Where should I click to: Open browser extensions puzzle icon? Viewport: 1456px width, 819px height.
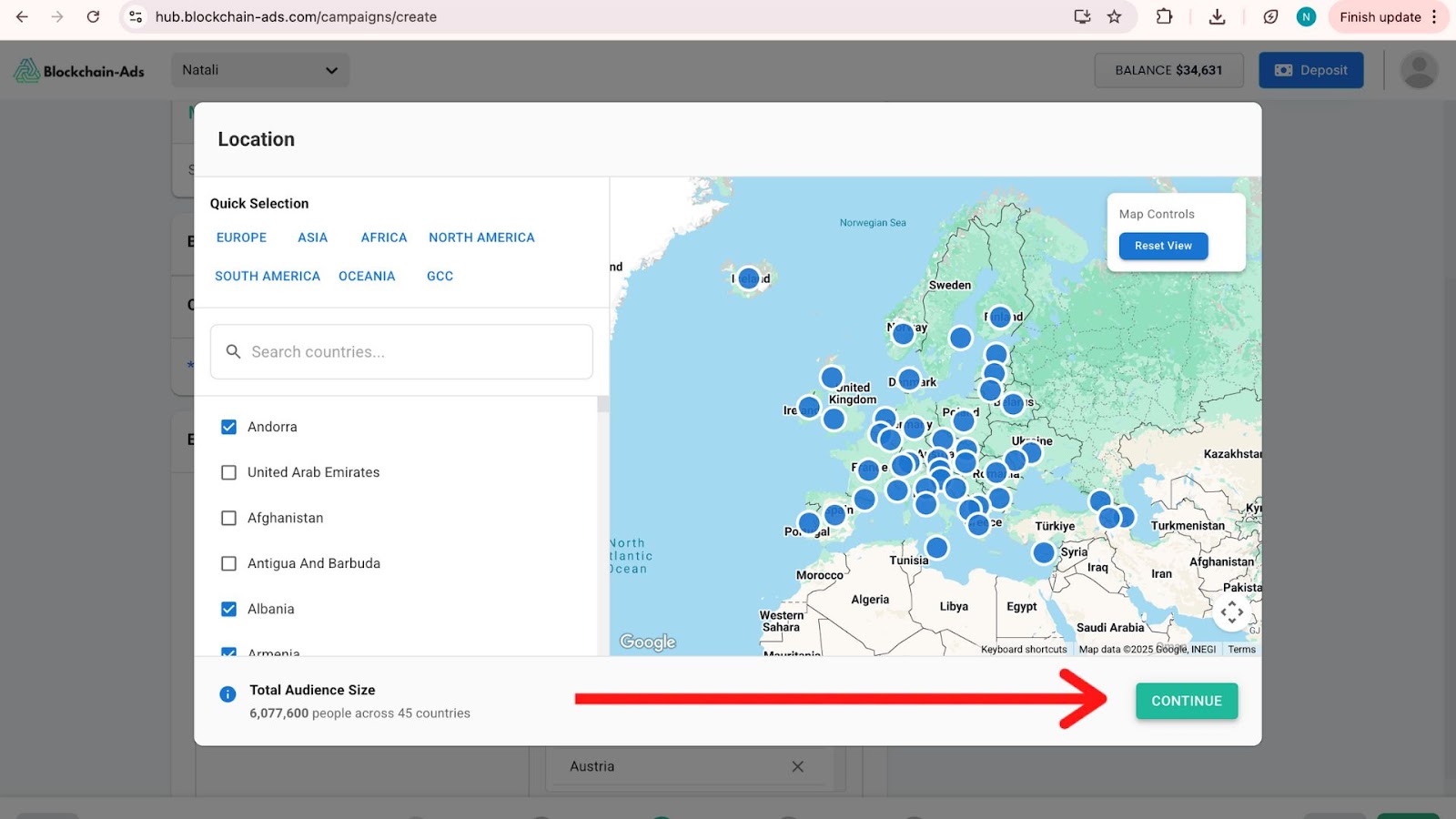tap(1164, 16)
